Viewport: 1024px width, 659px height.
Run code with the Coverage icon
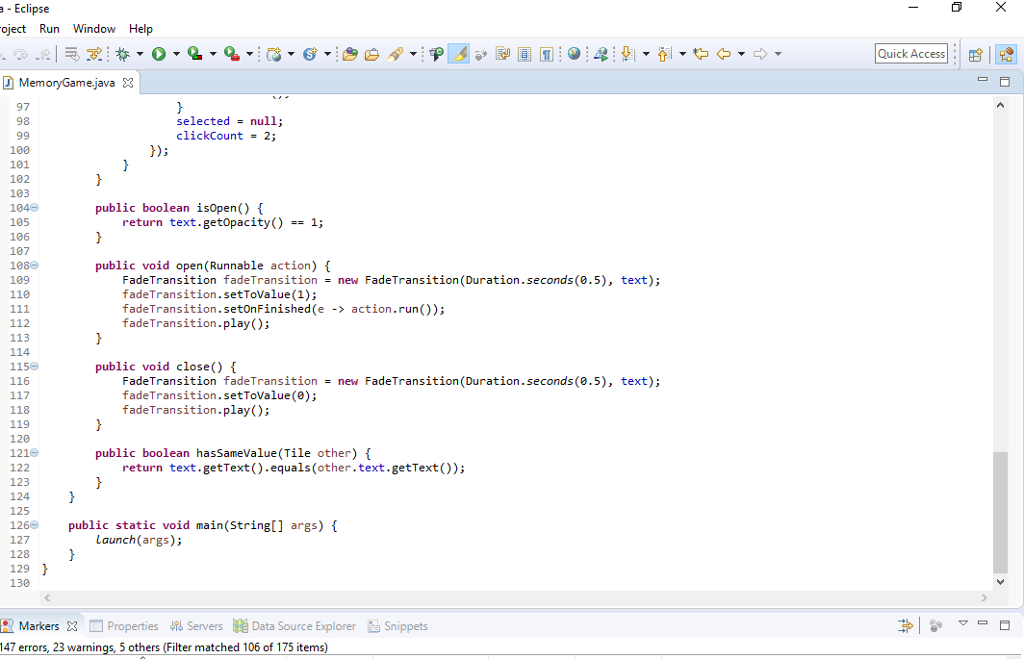(x=195, y=54)
